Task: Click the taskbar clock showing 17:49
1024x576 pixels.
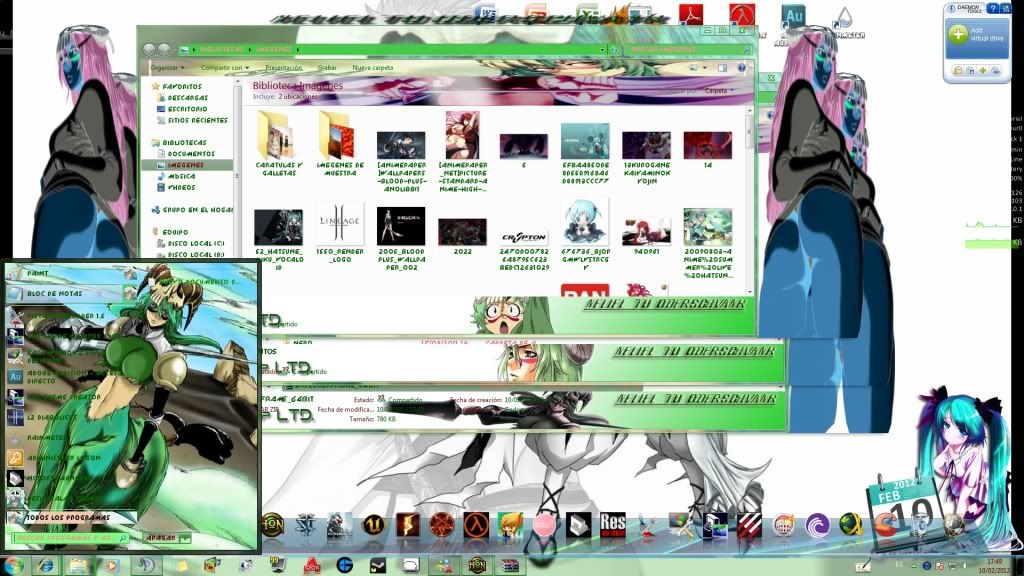Action: [995, 566]
